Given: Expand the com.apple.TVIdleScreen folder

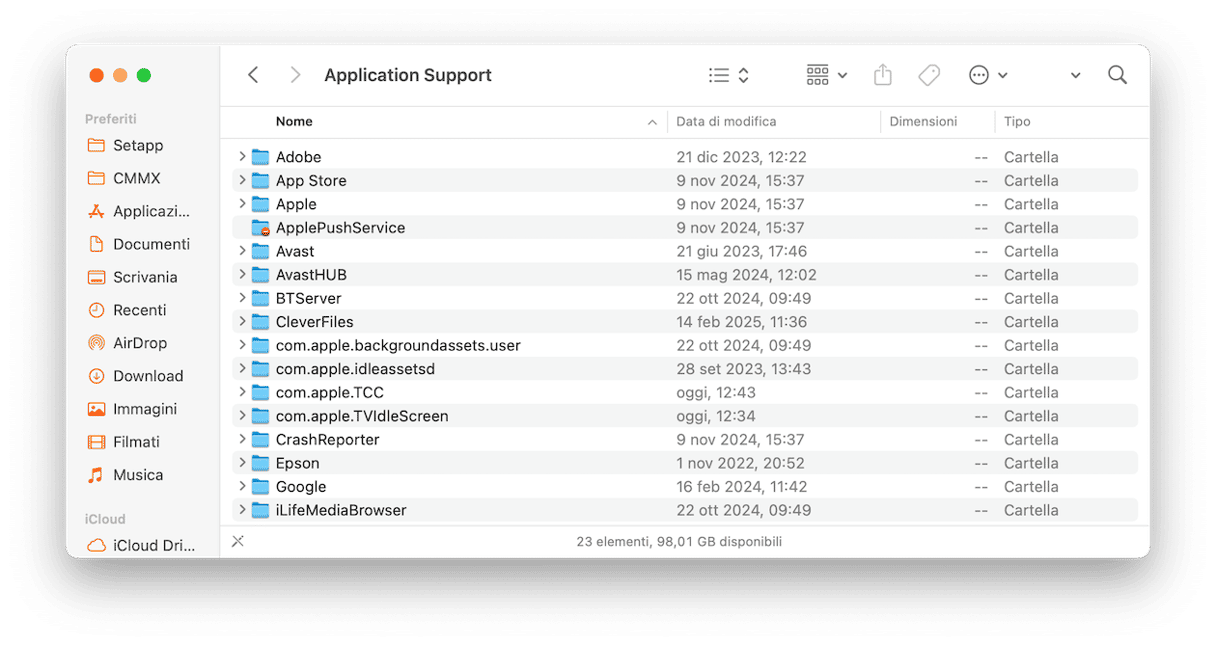Looking at the screenshot, I should click(x=242, y=416).
